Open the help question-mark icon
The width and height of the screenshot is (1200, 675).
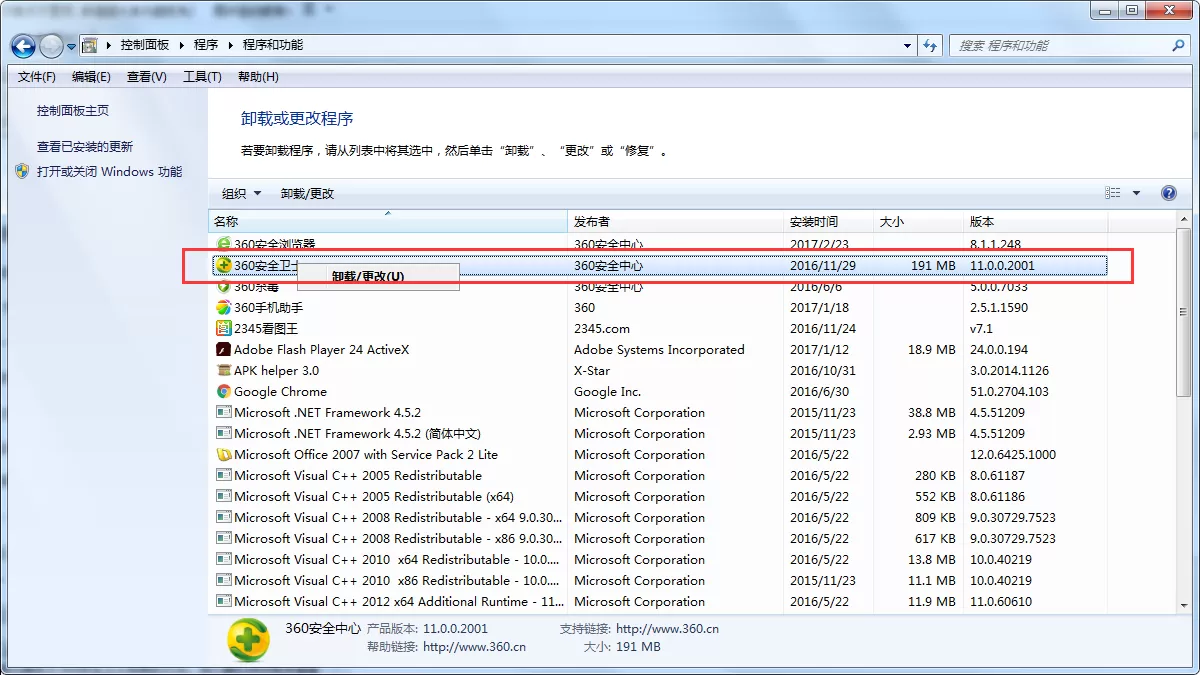point(1168,193)
